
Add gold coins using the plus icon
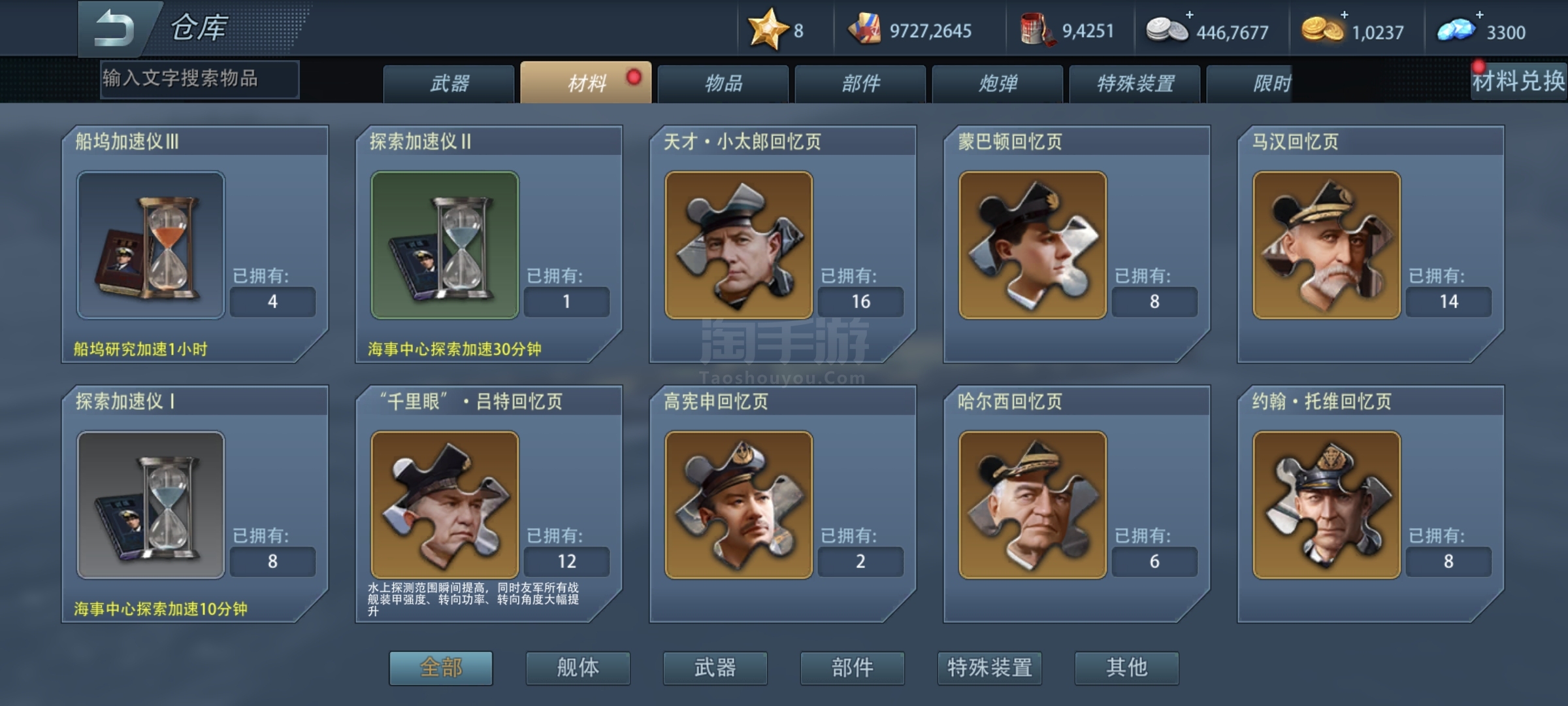(x=1344, y=14)
